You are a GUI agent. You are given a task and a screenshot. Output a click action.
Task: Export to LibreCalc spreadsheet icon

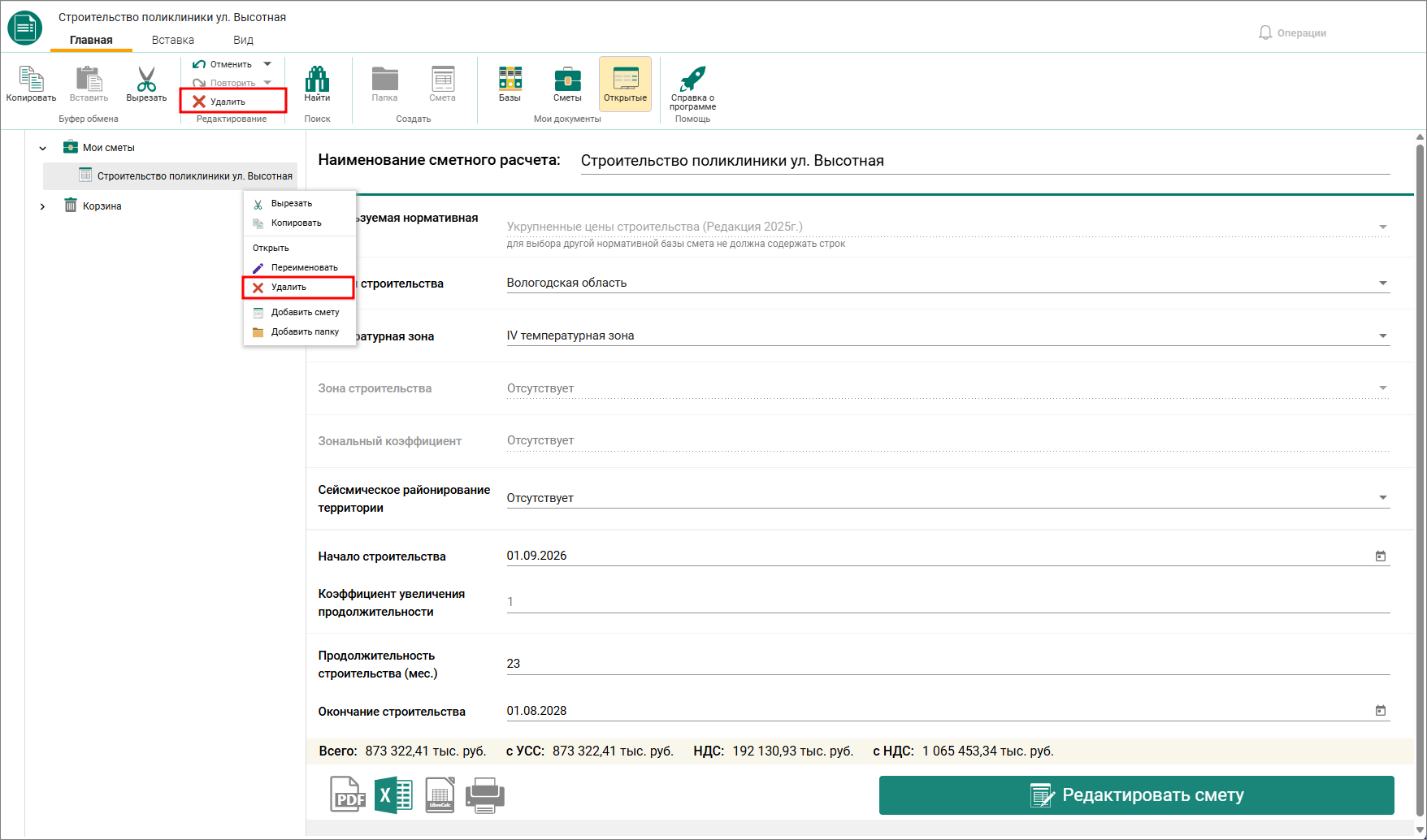[x=440, y=795]
